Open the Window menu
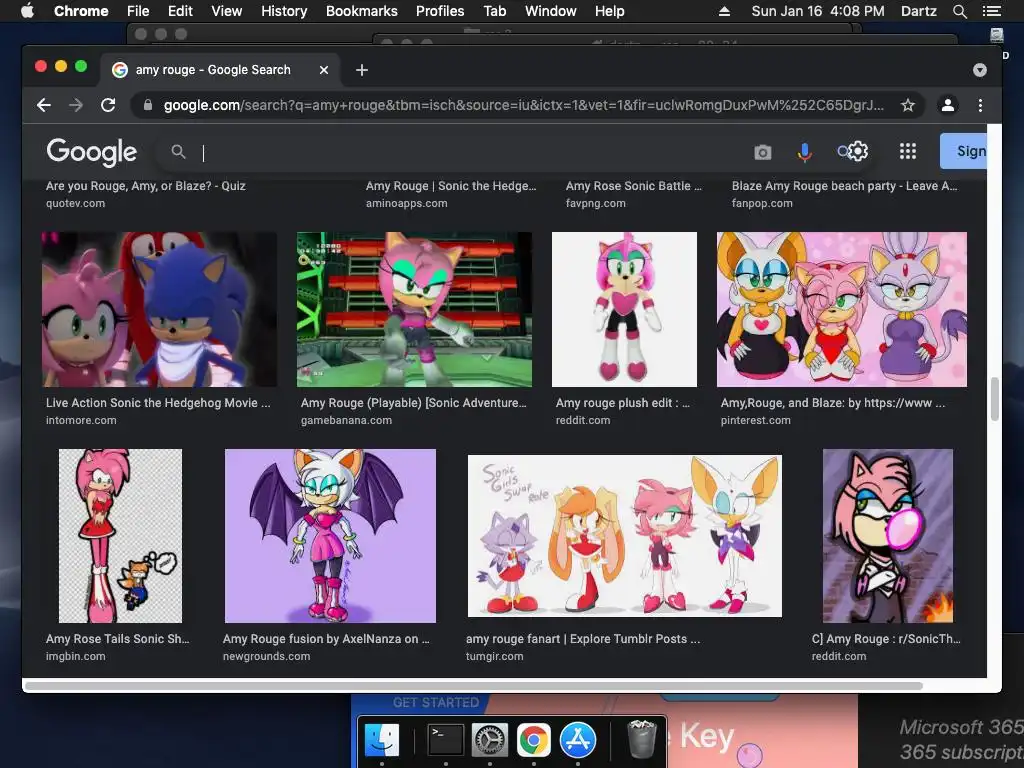 [x=551, y=11]
